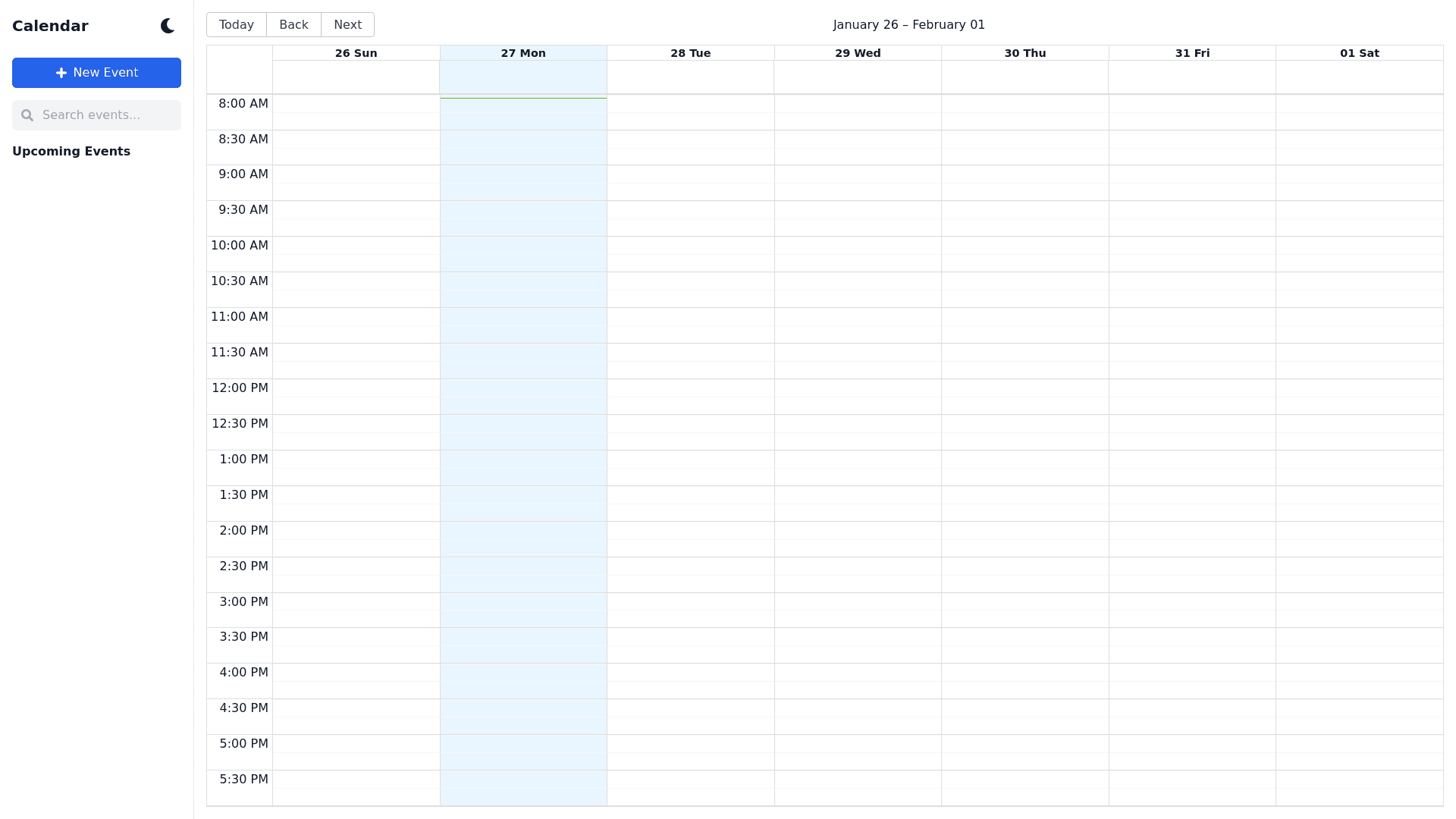Click Wednesday 2:00 PM time slot
1456x819 pixels.
(858, 531)
